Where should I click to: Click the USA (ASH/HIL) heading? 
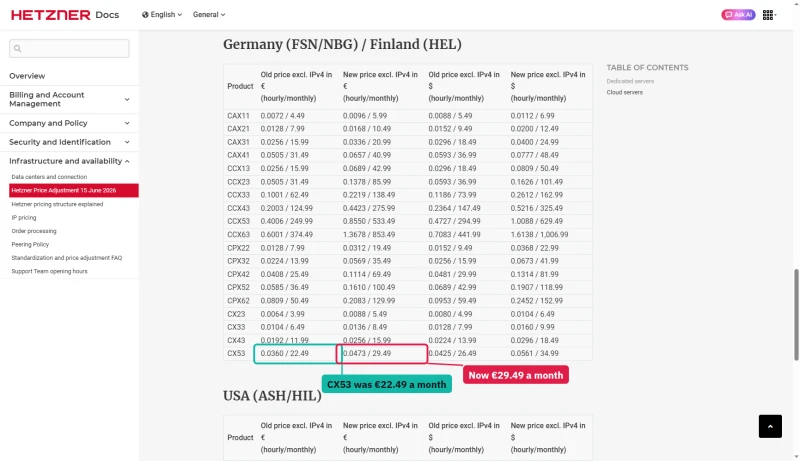coord(272,396)
